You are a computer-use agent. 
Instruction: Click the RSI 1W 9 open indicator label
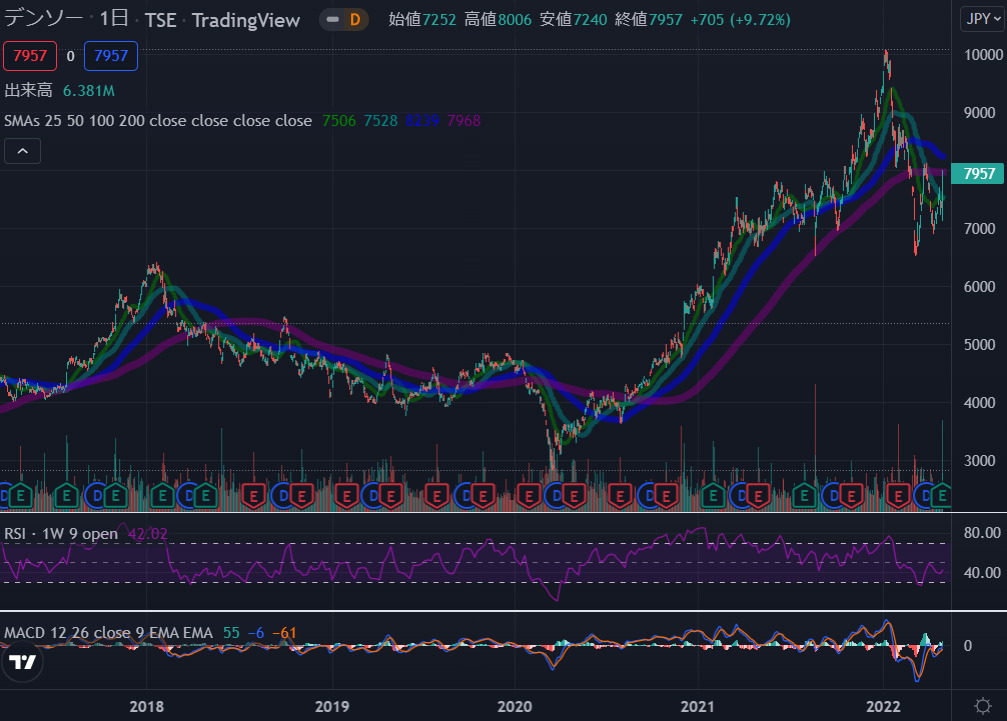61,534
